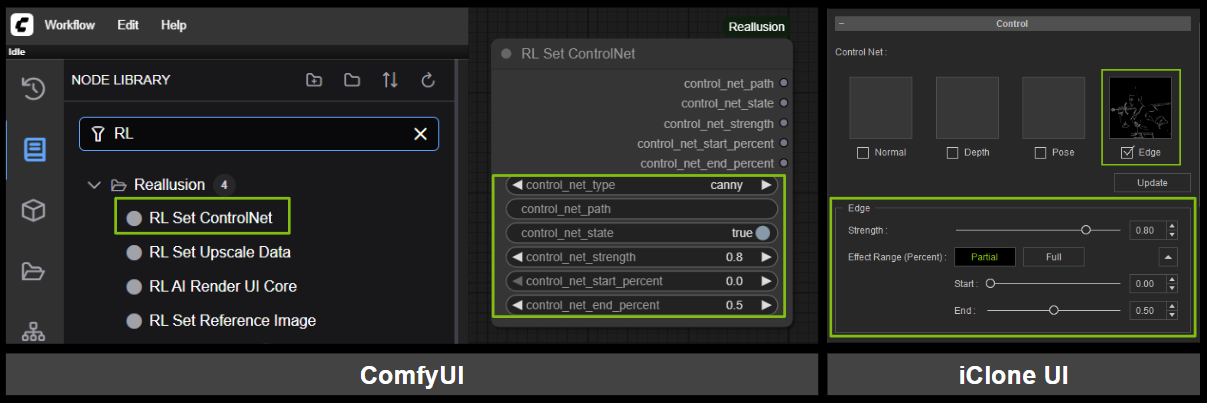Enable the Normal ControlNet checkbox
Image resolution: width=1207 pixels, height=403 pixels.
coord(863,153)
